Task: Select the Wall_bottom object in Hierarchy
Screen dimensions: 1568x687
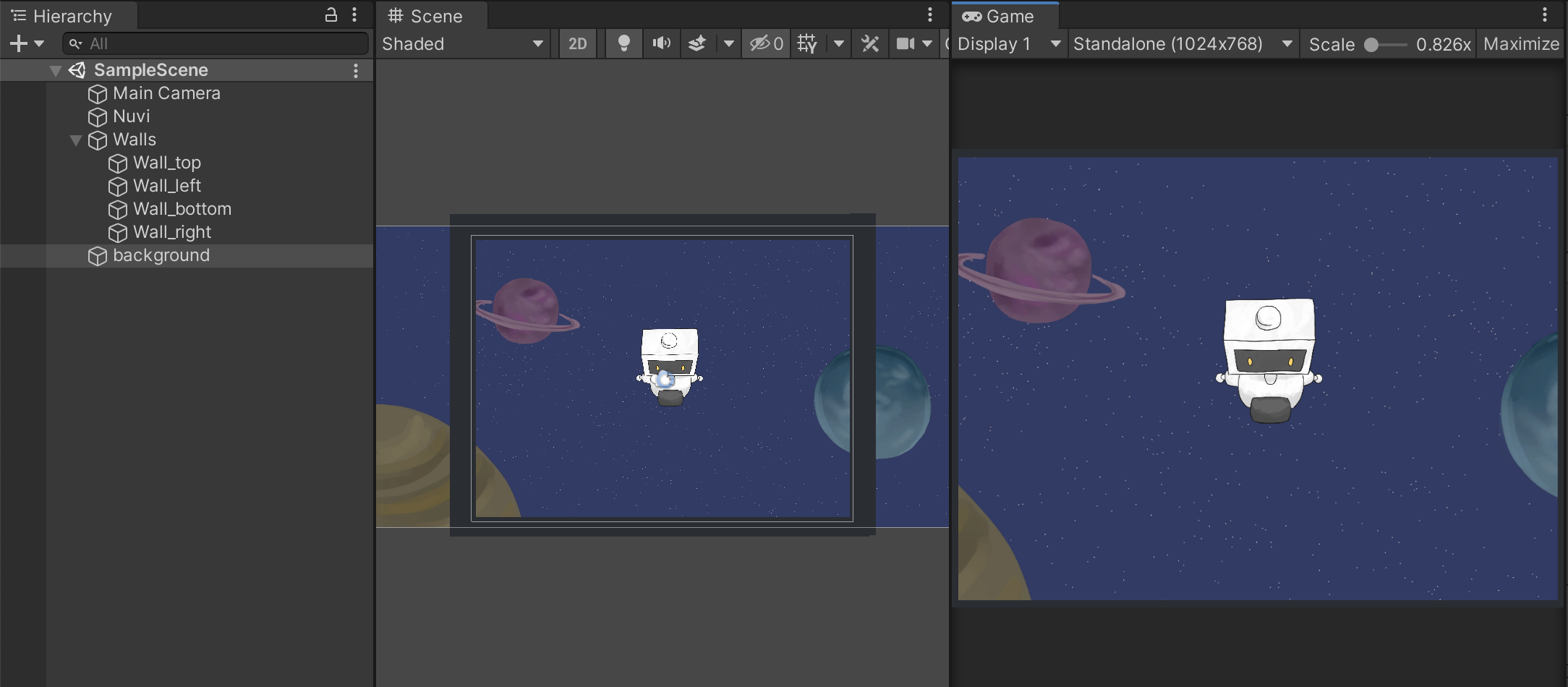Action: 182,209
